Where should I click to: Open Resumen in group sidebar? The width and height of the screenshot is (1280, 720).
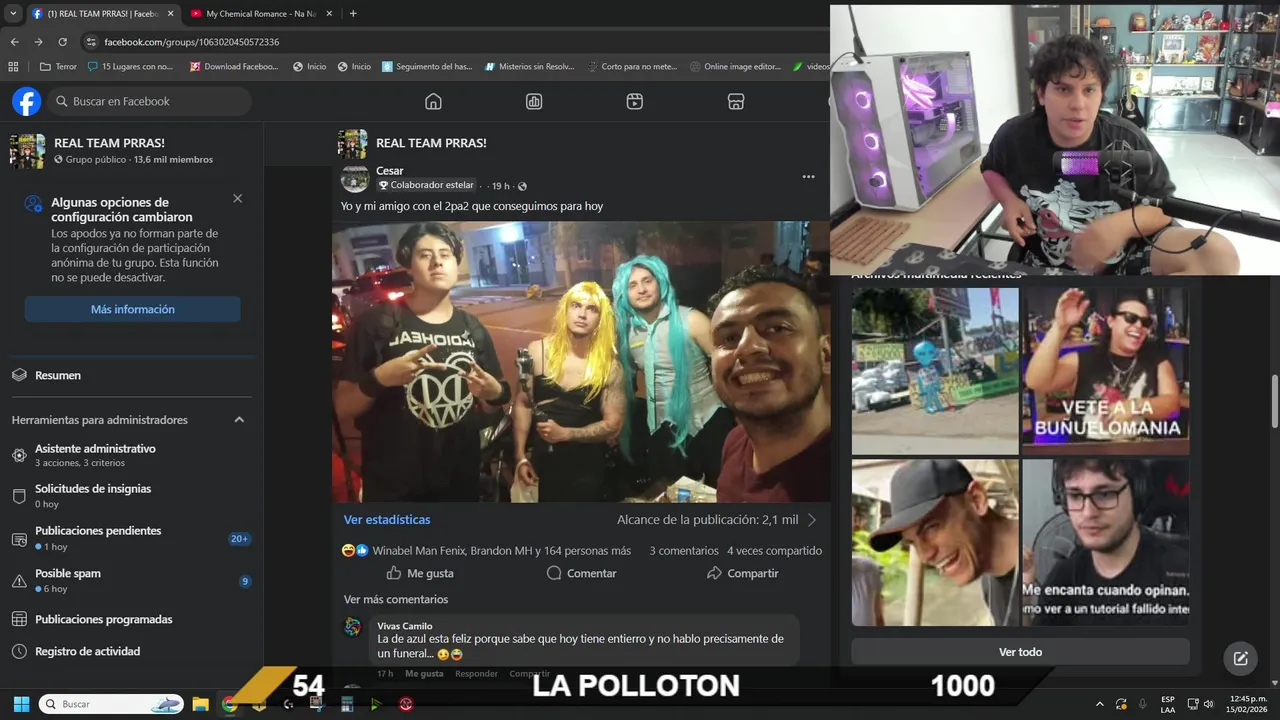click(132, 375)
